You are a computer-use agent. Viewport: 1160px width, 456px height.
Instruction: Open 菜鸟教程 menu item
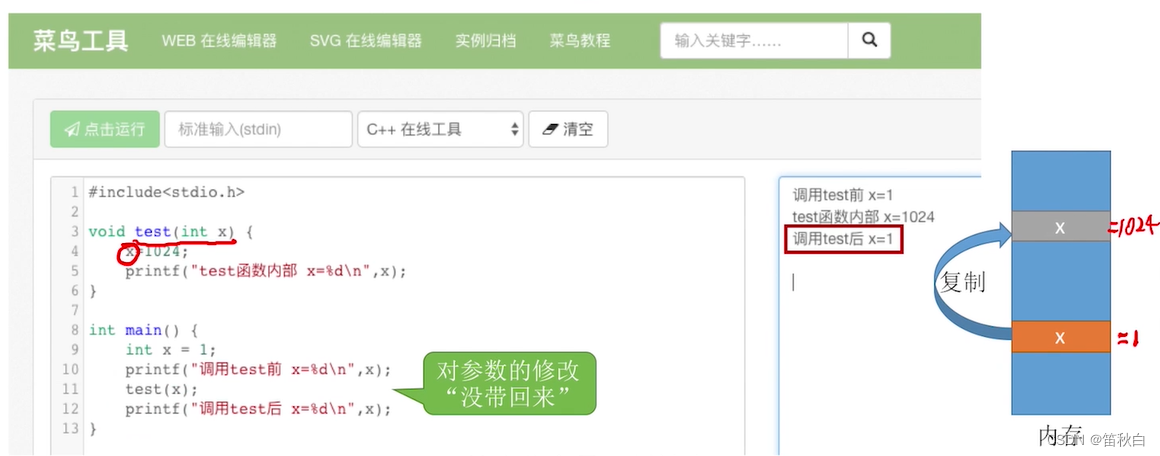coord(580,41)
